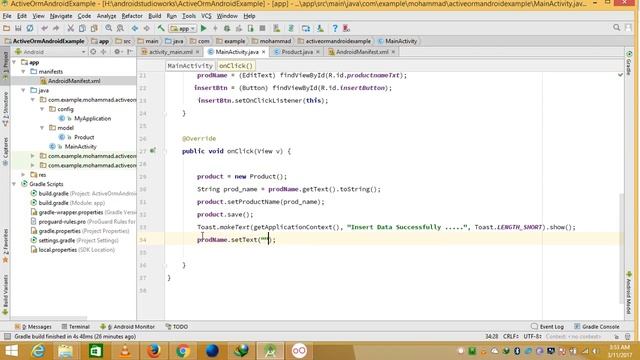This screenshot has height=360, width=640.
Task: Open the File menu
Action: coord(7,16)
